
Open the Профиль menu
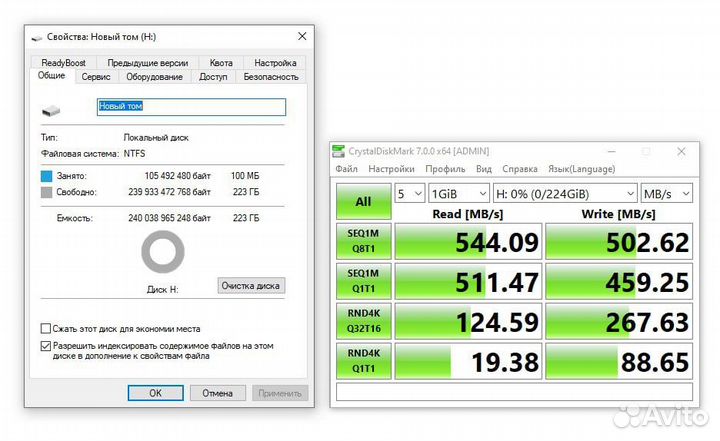[x=445, y=169]
